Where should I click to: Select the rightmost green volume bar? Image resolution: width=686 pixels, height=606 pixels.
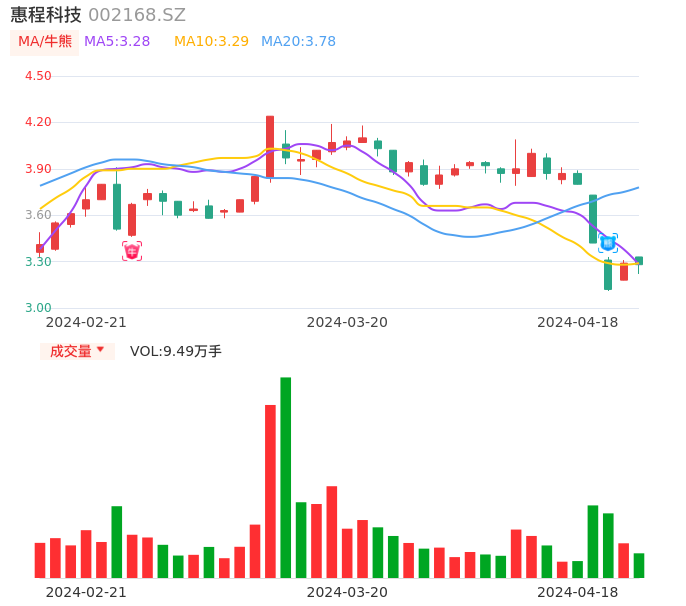(x=639, y=565)
